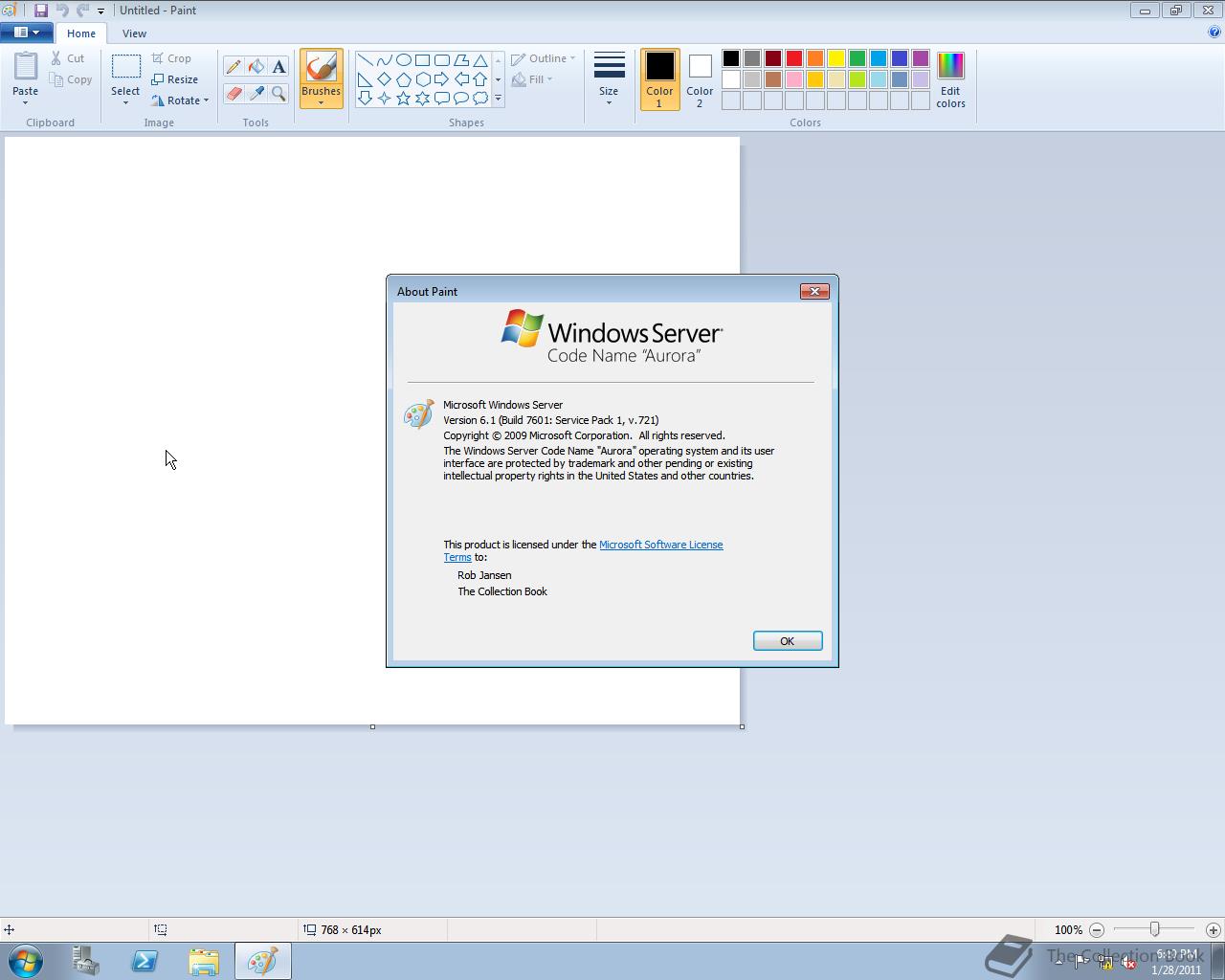Choose the Right triangle shape
Screen dimensions: 1225x980
click(x=365, y=78)
